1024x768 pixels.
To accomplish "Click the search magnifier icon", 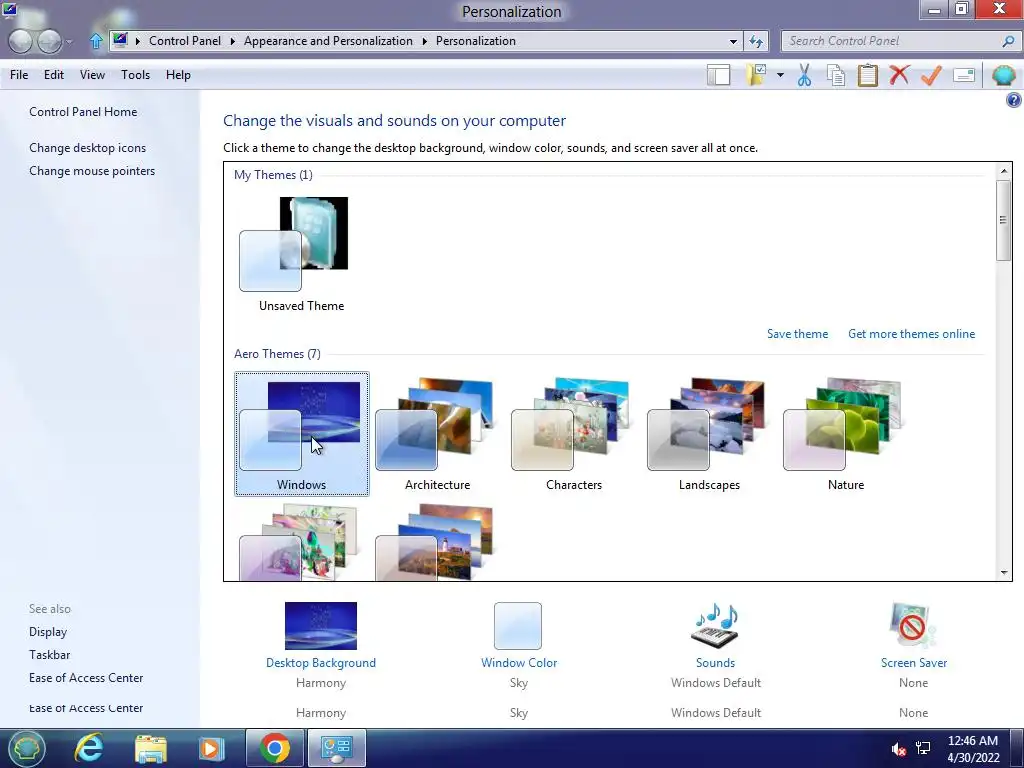I will (x=1008, y=41).
